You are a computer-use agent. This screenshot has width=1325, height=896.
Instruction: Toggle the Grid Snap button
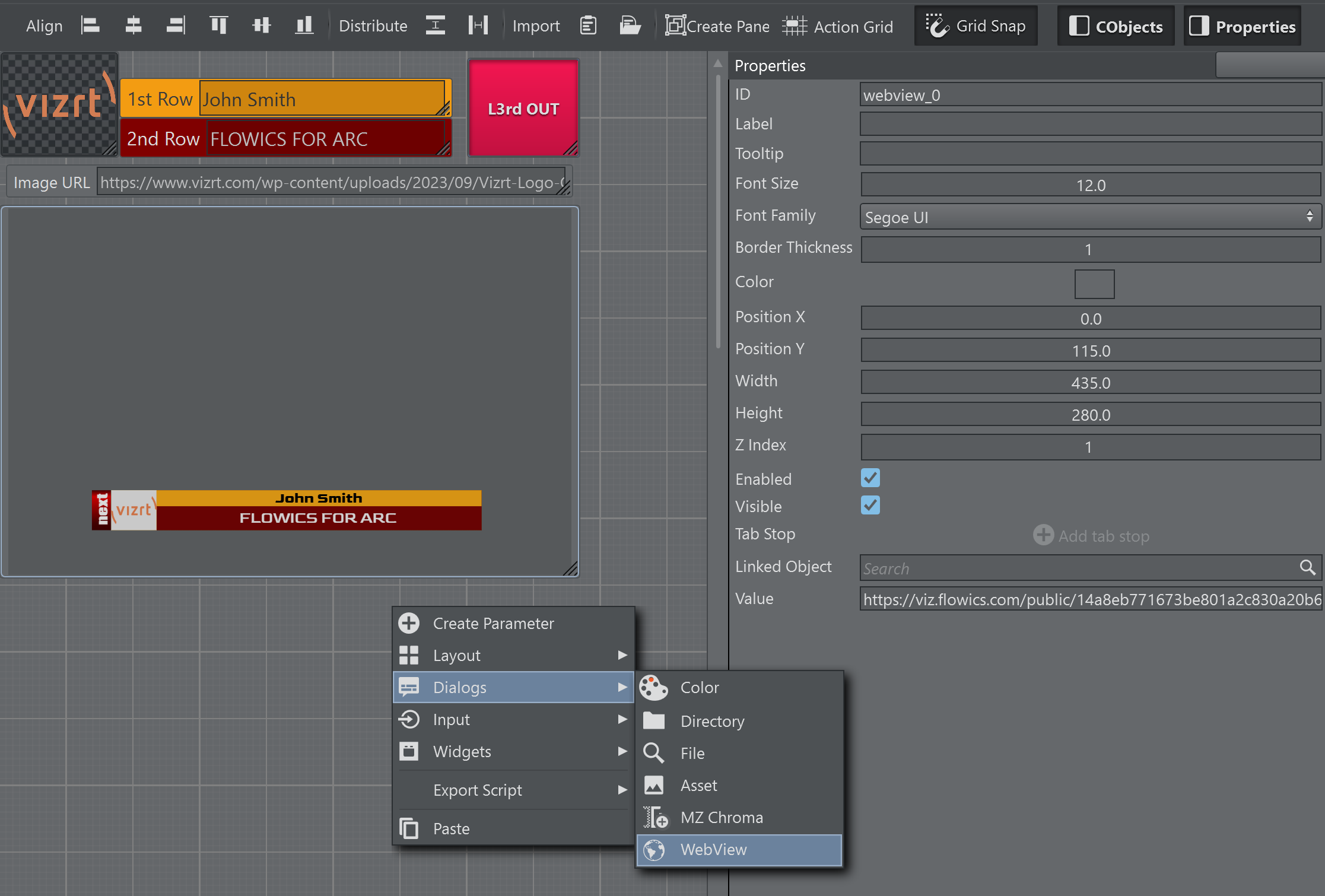tap(976, 26)
